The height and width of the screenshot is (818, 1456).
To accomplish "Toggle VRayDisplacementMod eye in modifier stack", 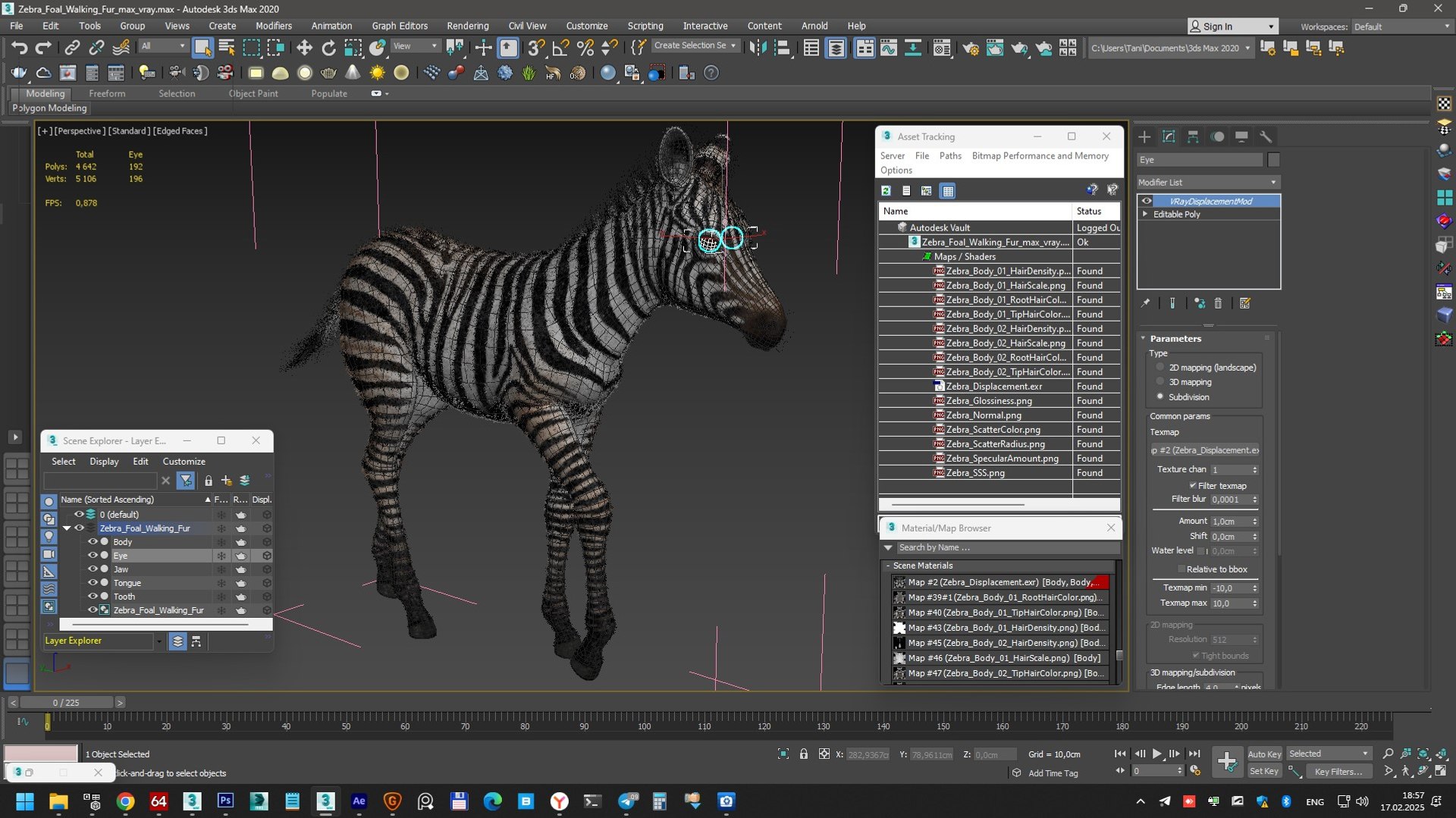I will [1147, 201].
